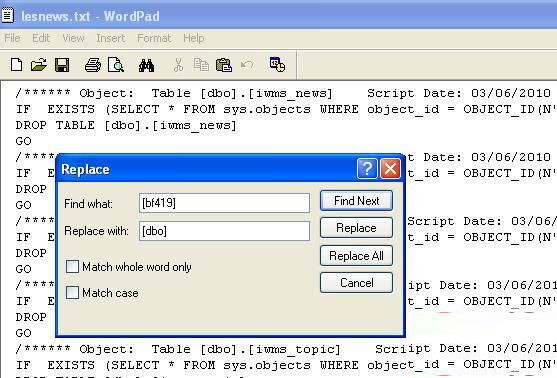Click the binoculars Find icon
557x378 pixels.
[x=146, y=65]
